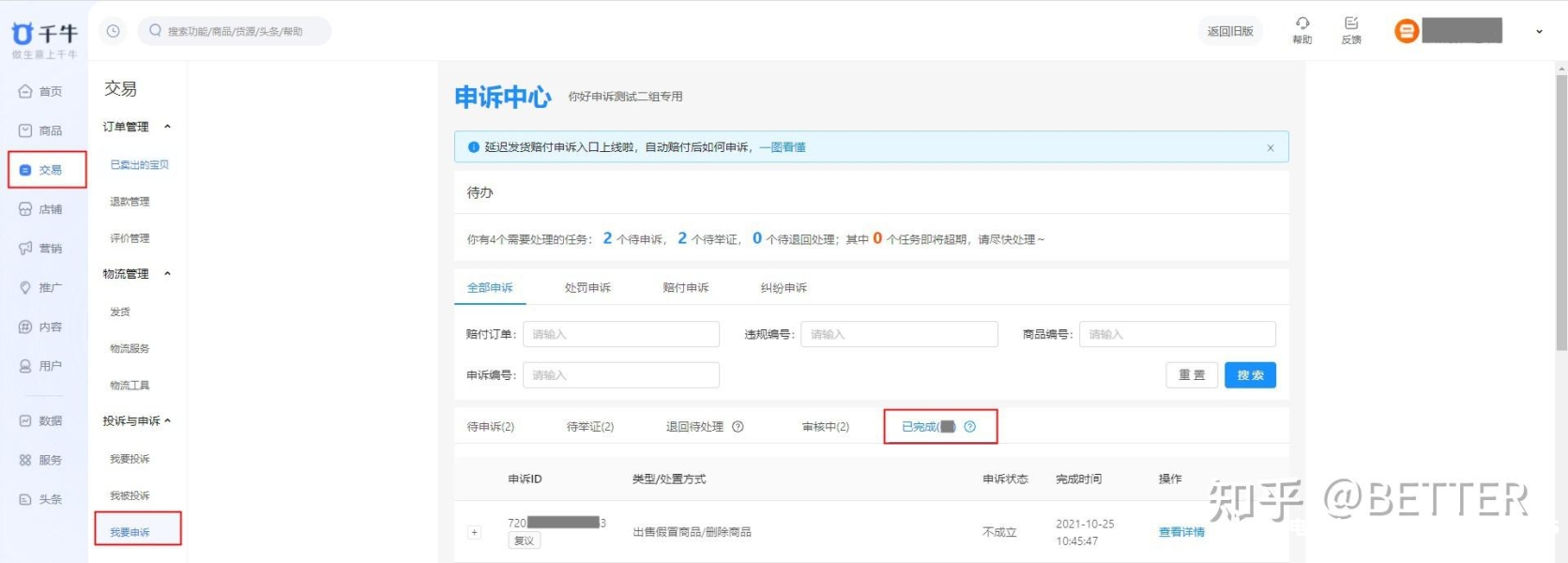Collapse the 物流管理 section
Viewport: 1568px width, 563px height.
click(x=168, y=274)
